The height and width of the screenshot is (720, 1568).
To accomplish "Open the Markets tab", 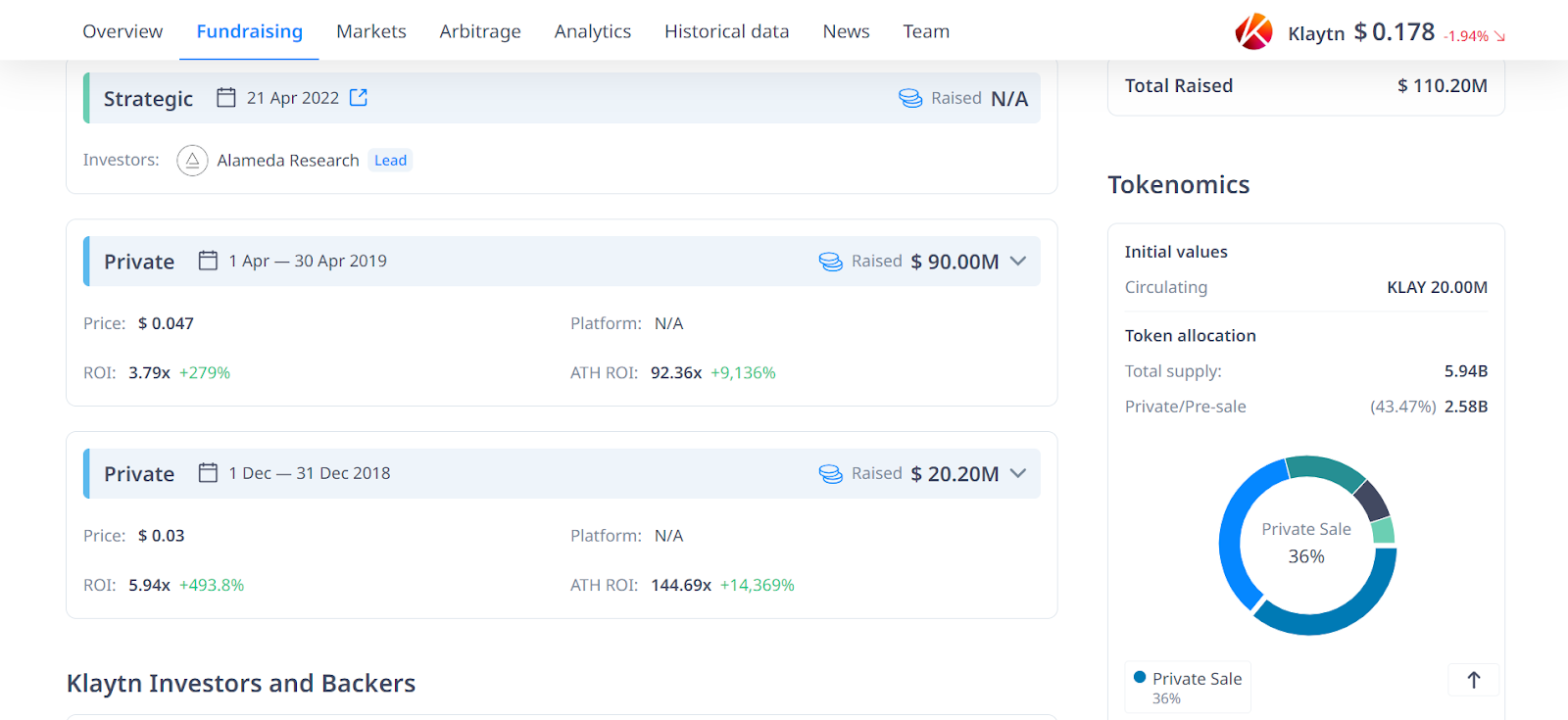I will (x=370, y=31).
